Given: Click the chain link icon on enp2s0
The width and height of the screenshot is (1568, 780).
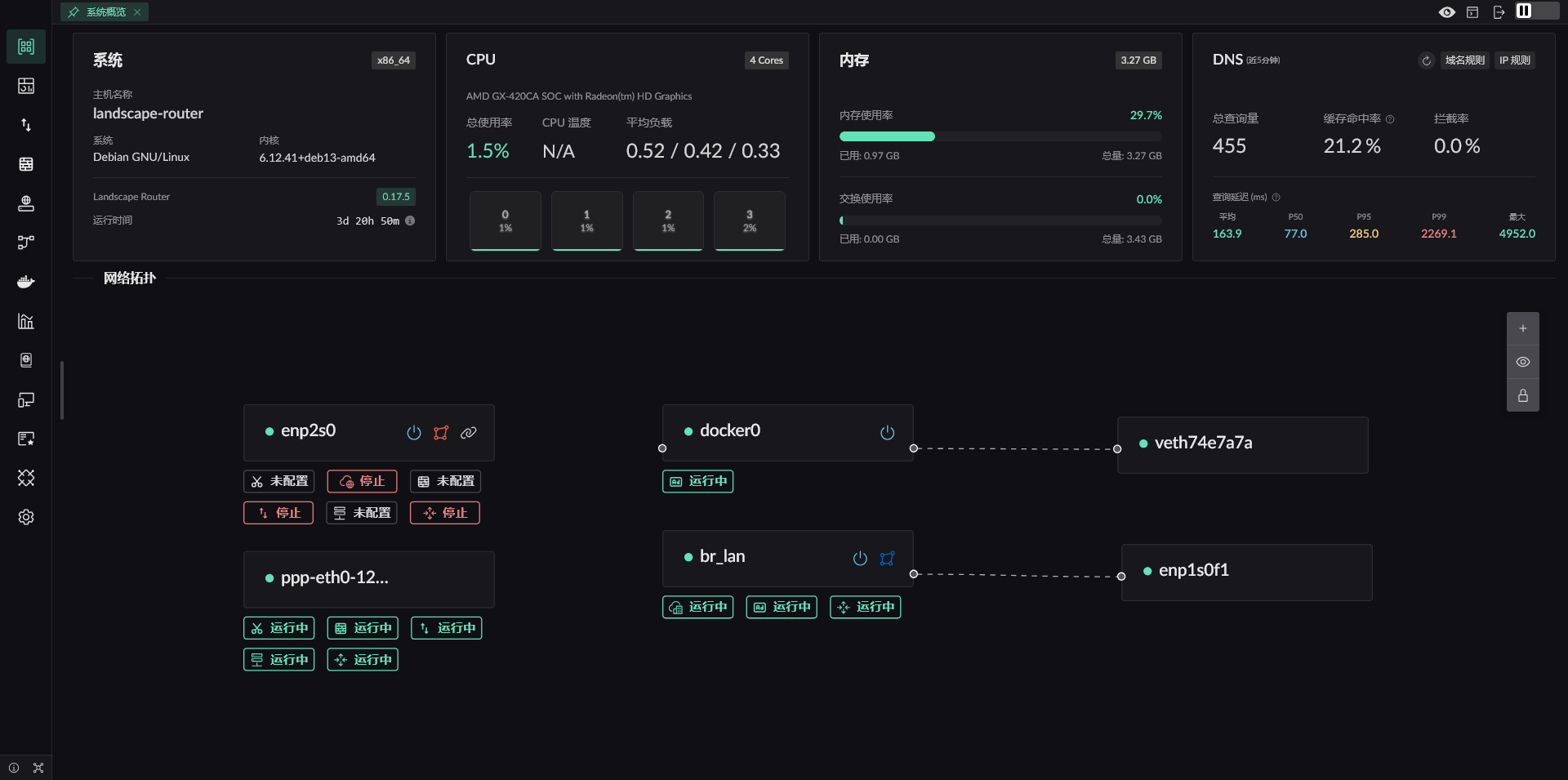Looking at the screenshot, I should click(468, 433).
